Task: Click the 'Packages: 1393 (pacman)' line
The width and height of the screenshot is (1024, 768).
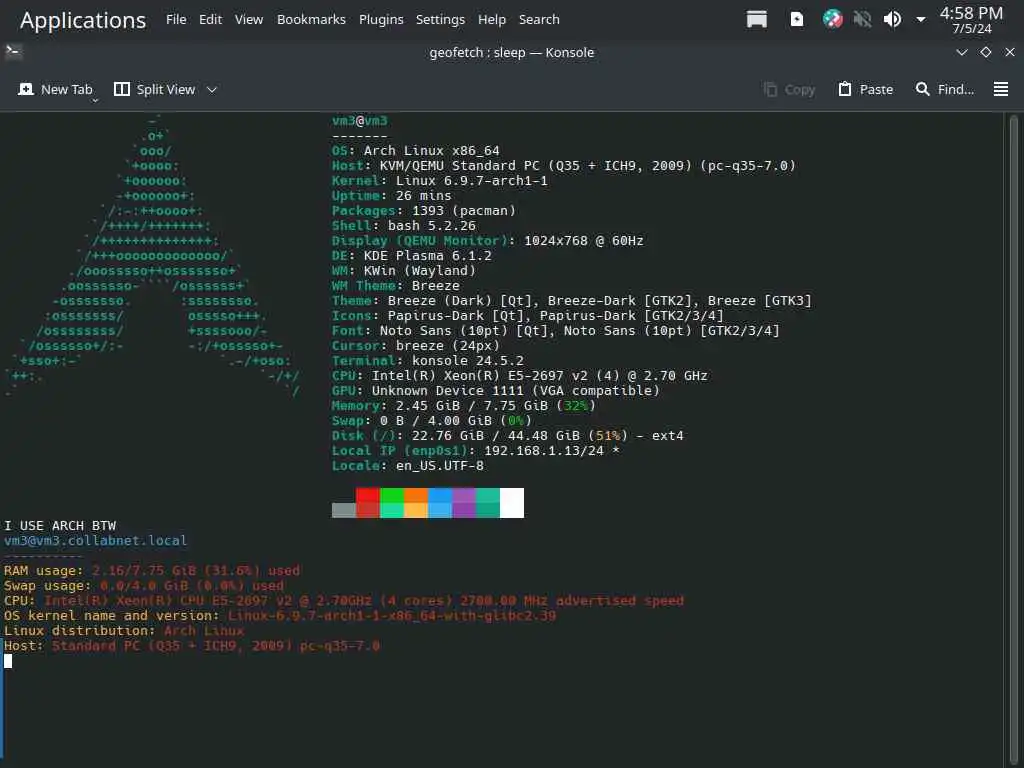Action: pyautogui.click(x=424, y=211)
